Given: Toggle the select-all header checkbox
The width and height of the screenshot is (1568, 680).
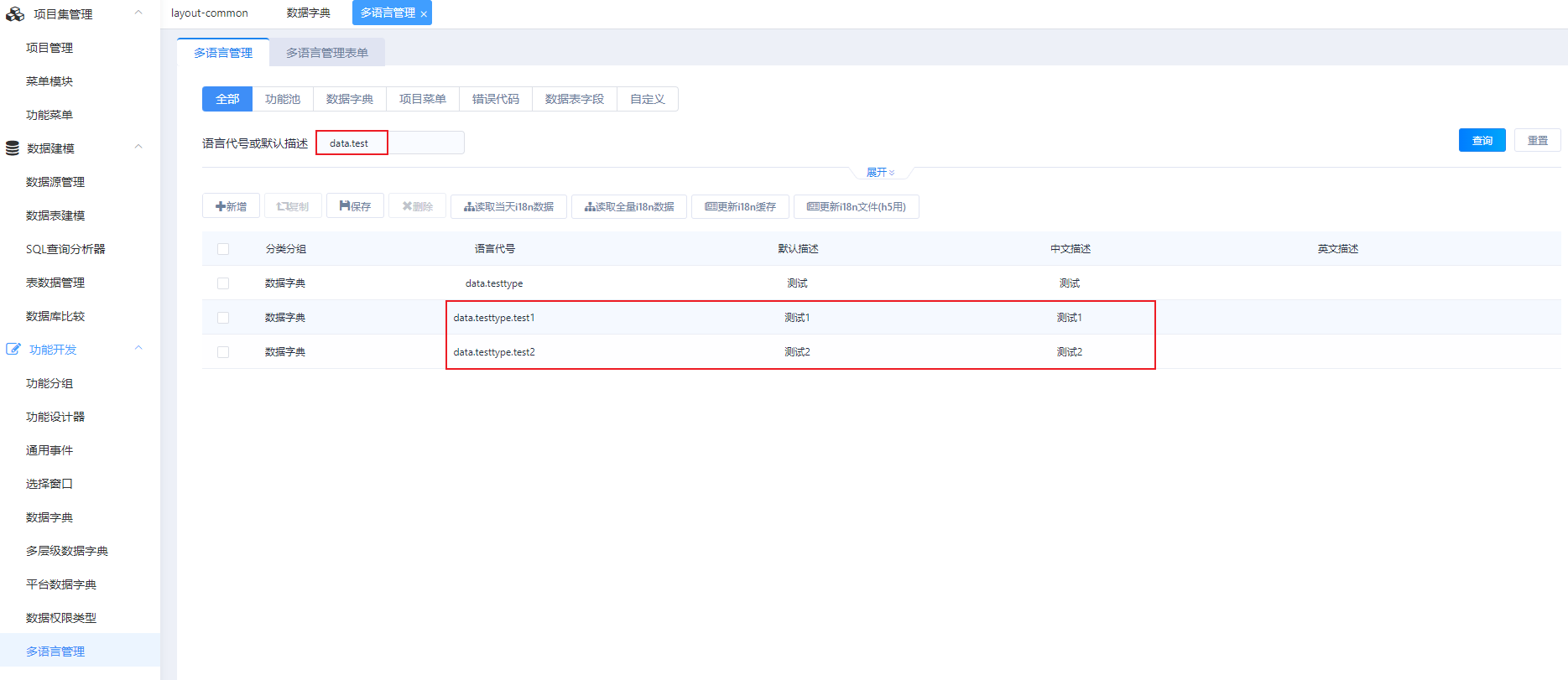Looking at the screenshot, I should [223, 249].
